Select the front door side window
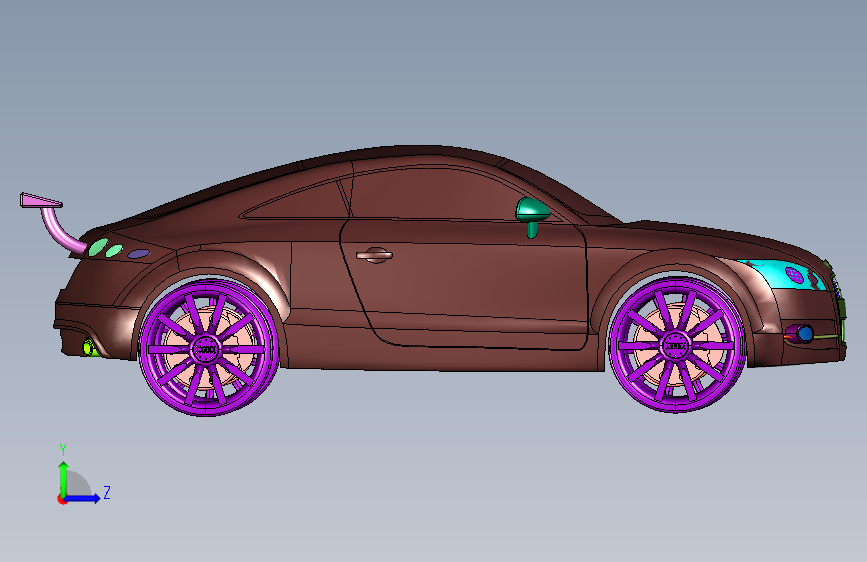The width and height of the screenshot is (867, 562). [442, 195]
